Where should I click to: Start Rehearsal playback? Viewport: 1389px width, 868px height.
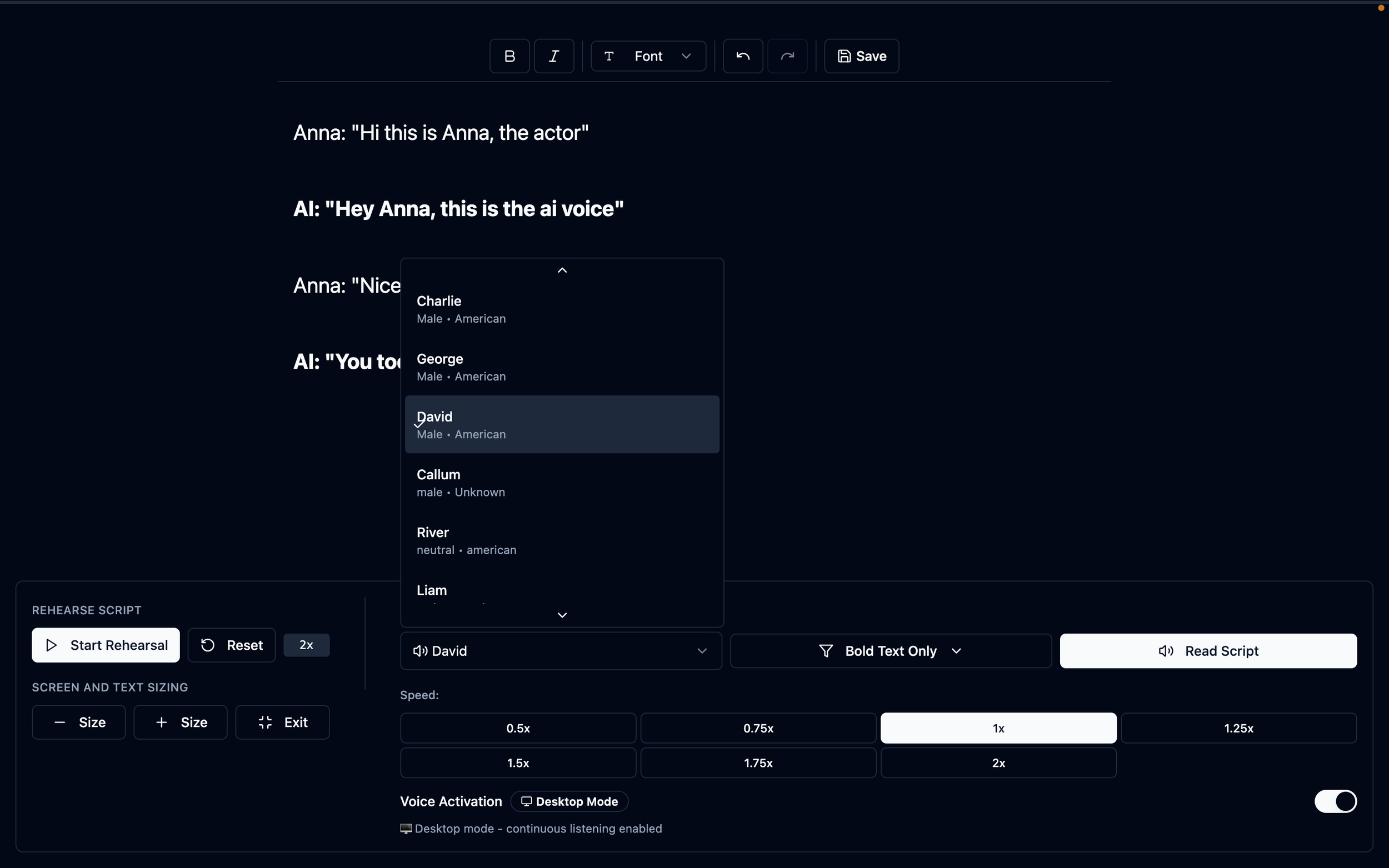point(106,645)
